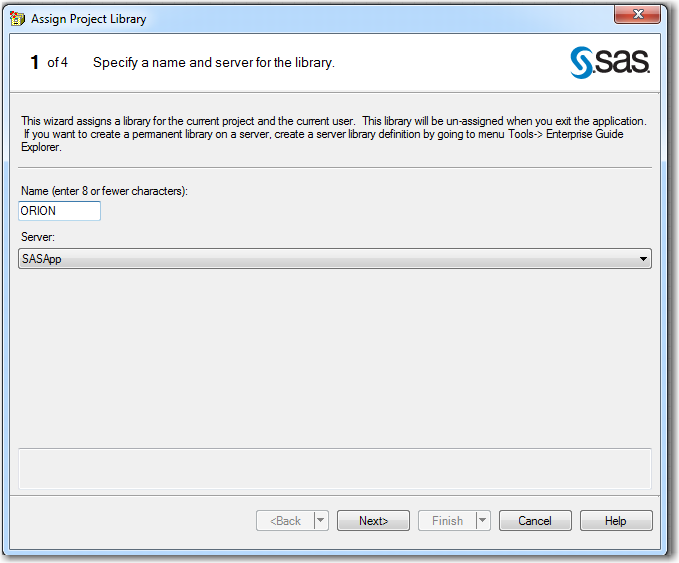Viewport: 679px width, 563px height.
Task: Click the disabled Back button
Action: click(x=285, y=521)
